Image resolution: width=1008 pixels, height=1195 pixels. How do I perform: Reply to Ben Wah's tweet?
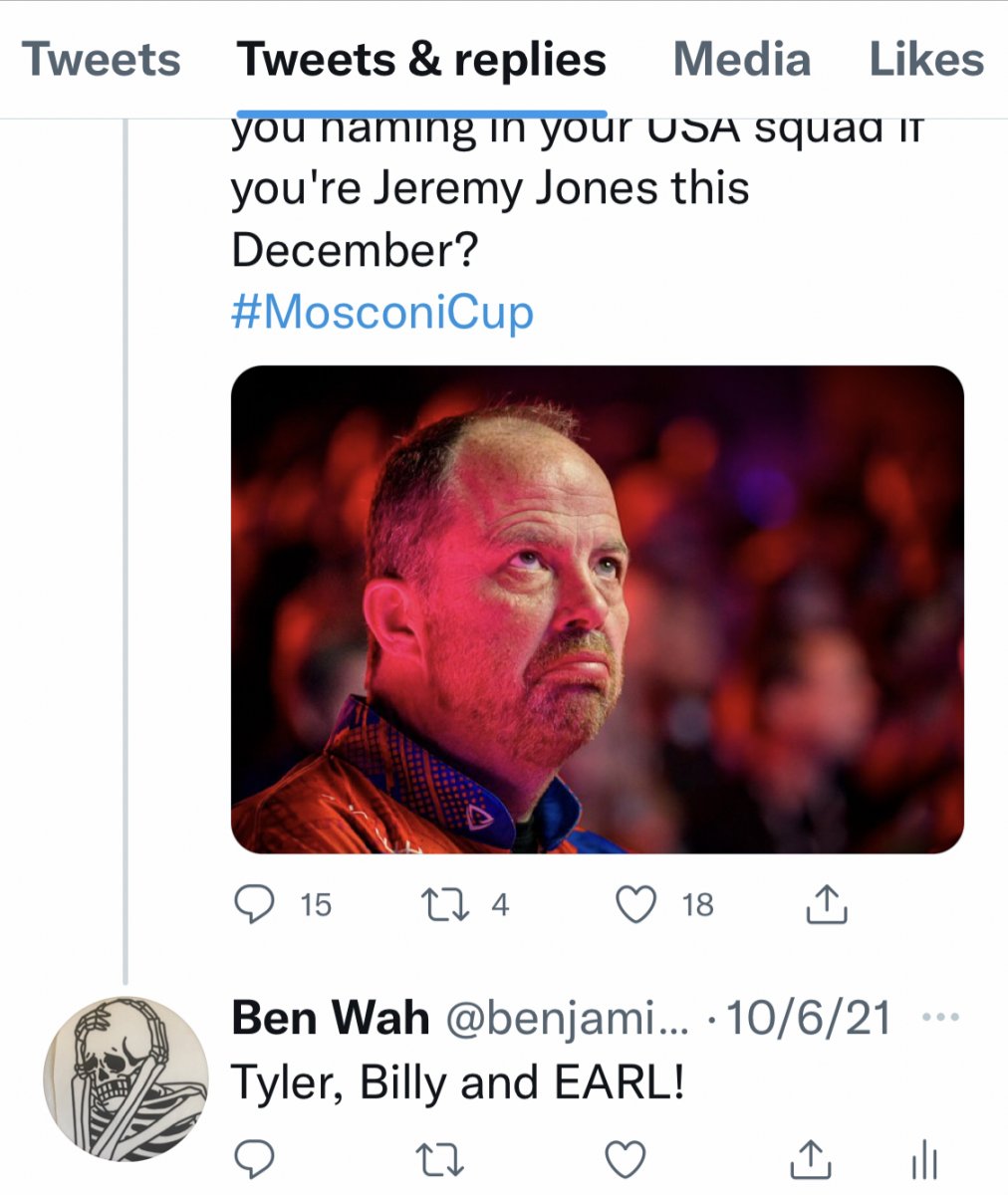click(255, 1159)
